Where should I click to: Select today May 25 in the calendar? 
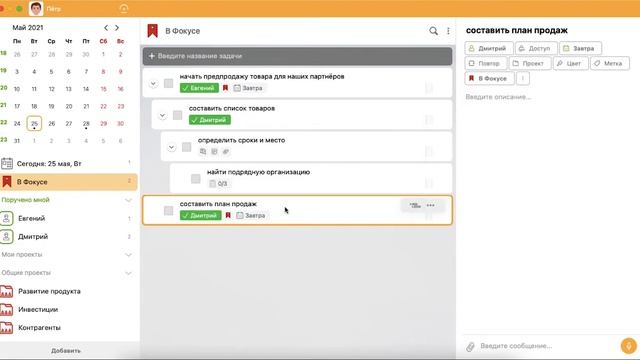tap(34, 124)
